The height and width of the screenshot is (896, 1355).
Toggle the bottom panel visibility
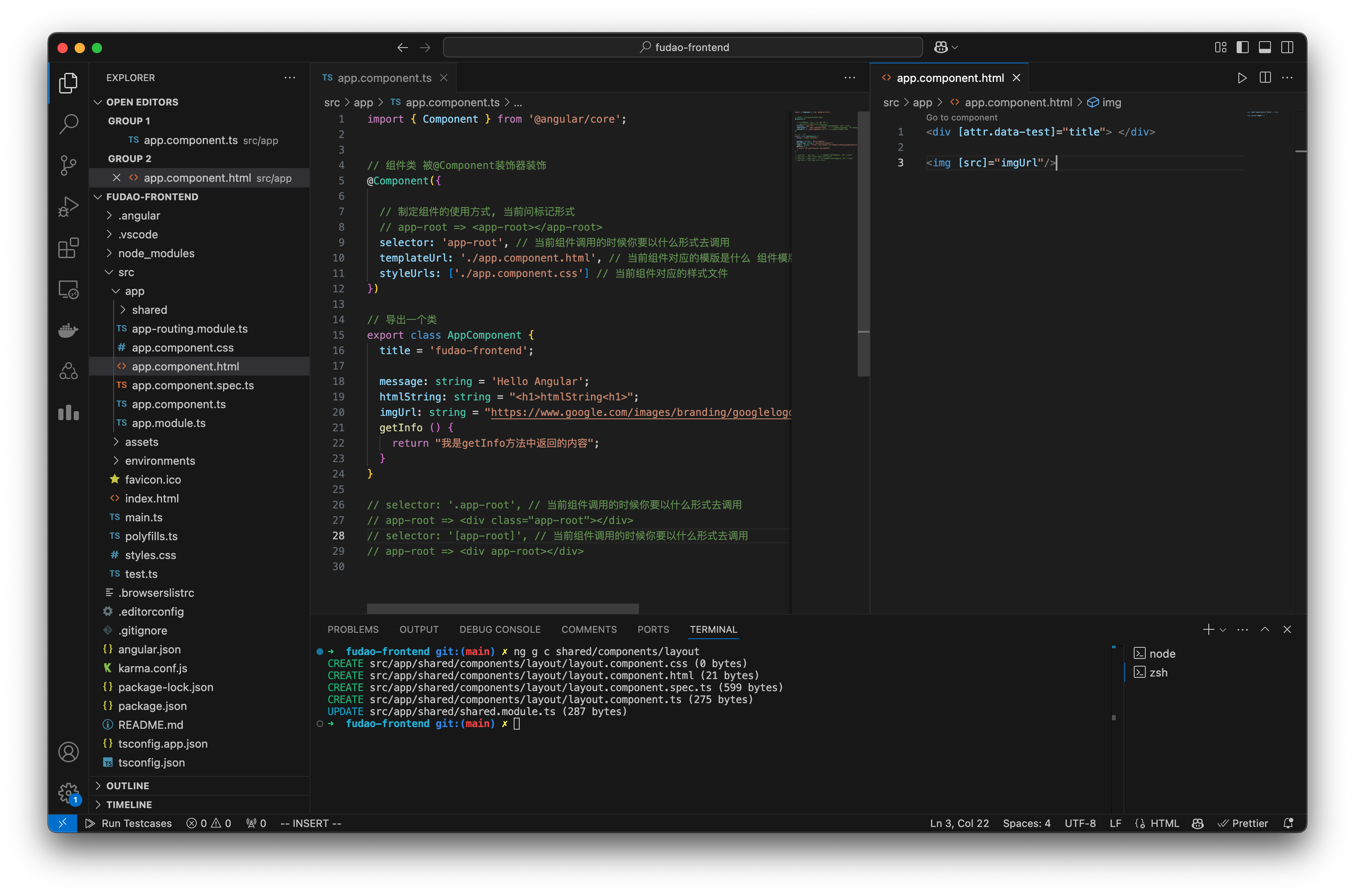[1265, 47]
